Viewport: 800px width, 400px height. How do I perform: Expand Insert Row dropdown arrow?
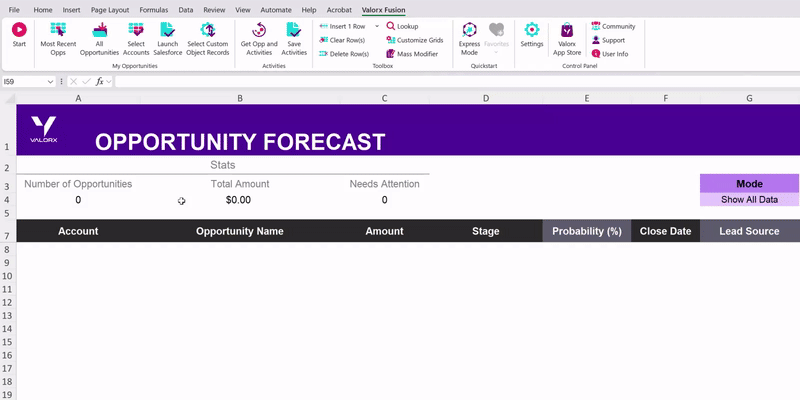pyautogui.click(x=377, y=27)
